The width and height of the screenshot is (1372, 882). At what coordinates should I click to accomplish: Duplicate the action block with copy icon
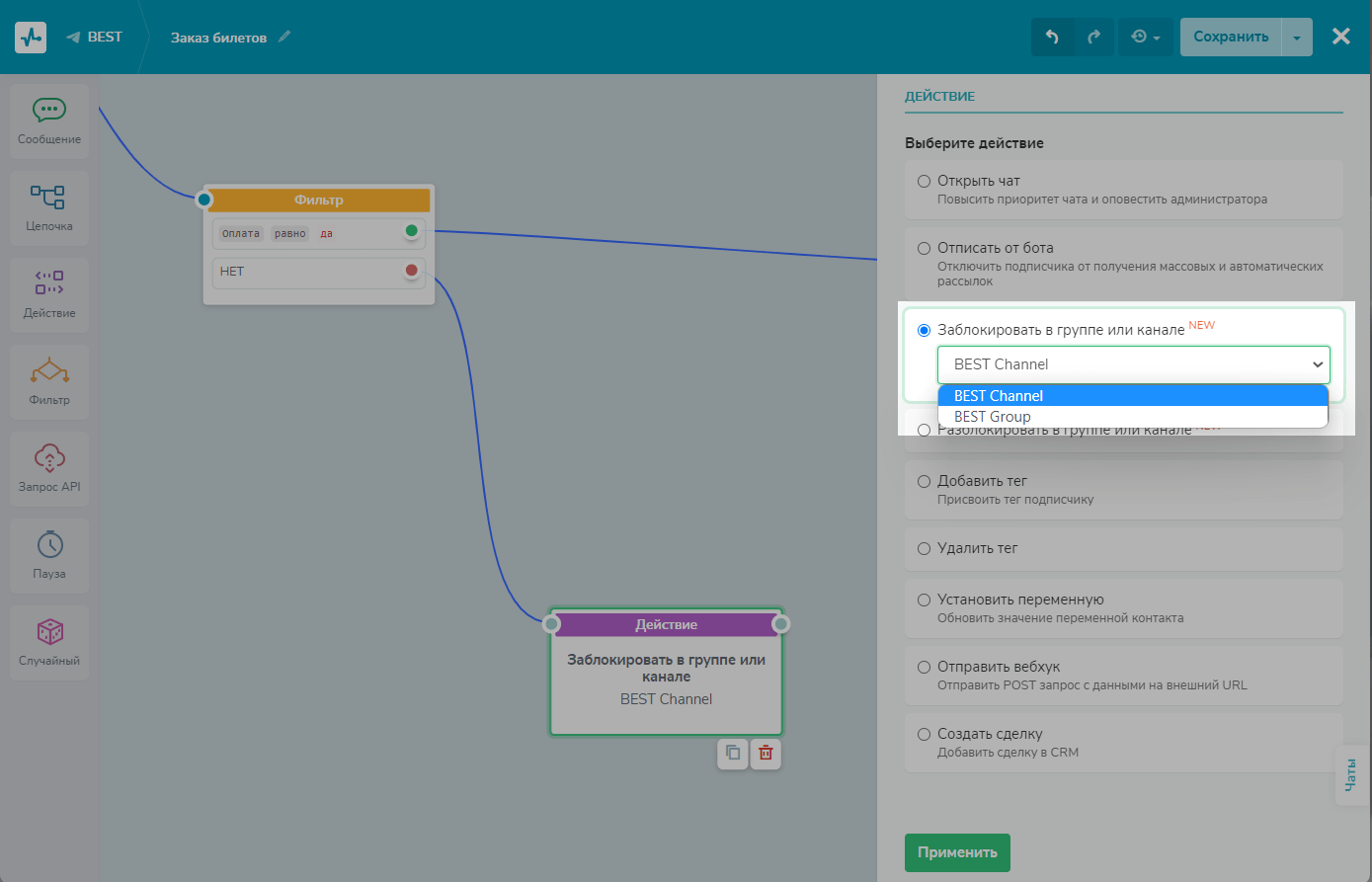point(733,754)
